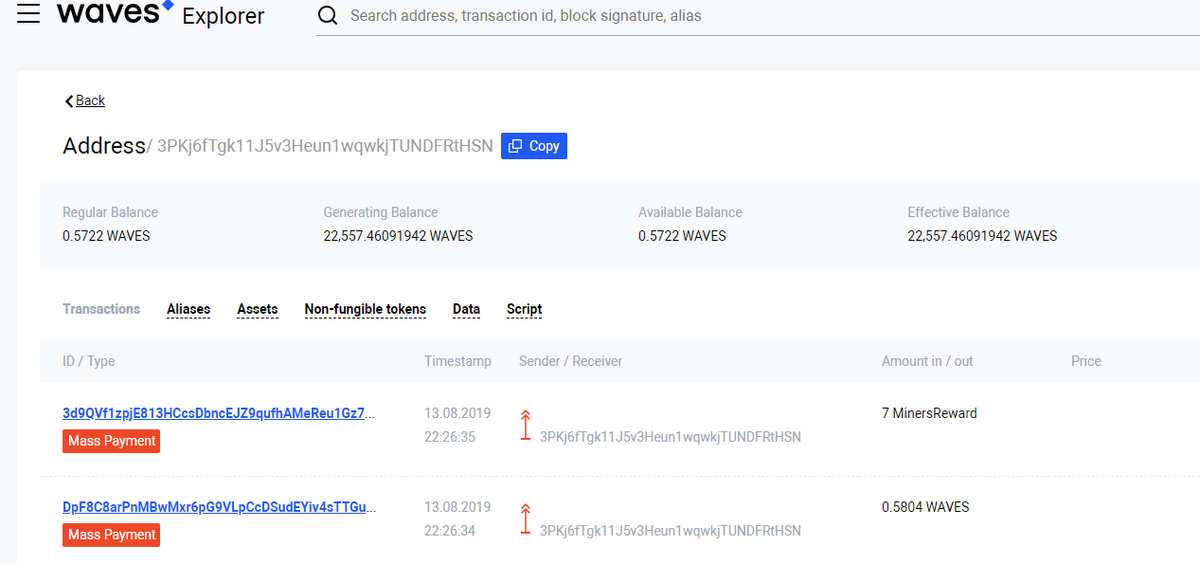Open the Script tab
1200x564 pixels.
(x=524, y=309)
